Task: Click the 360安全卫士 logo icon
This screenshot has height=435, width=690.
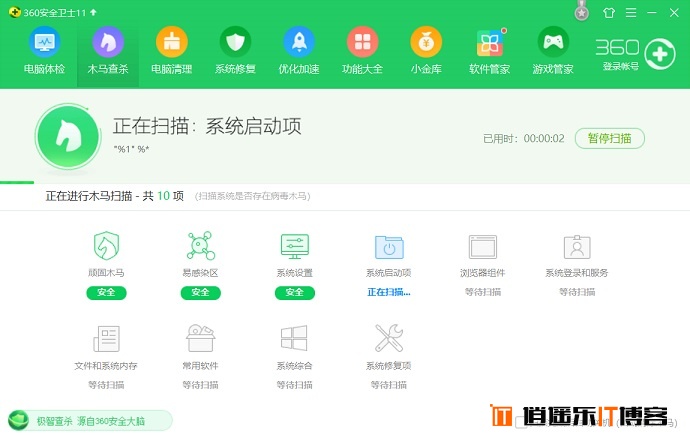Action: coord(15,12)
